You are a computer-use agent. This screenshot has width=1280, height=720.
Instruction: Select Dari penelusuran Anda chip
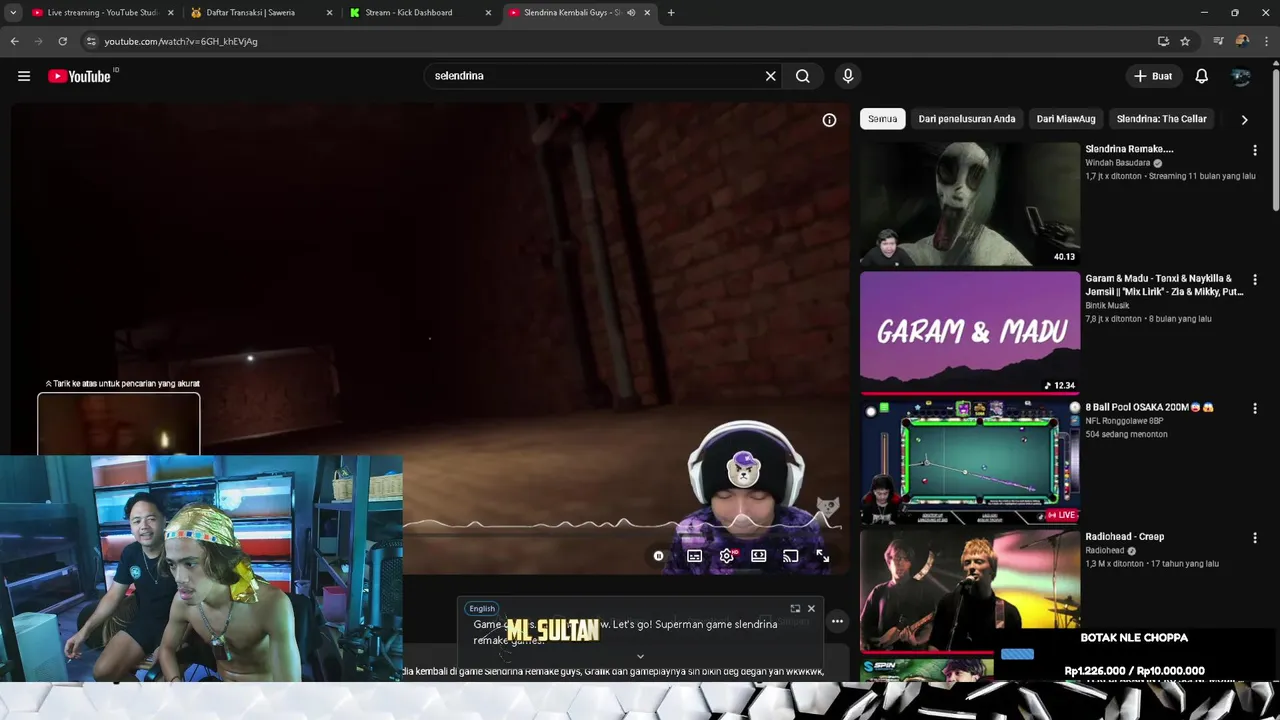(967, 119)
